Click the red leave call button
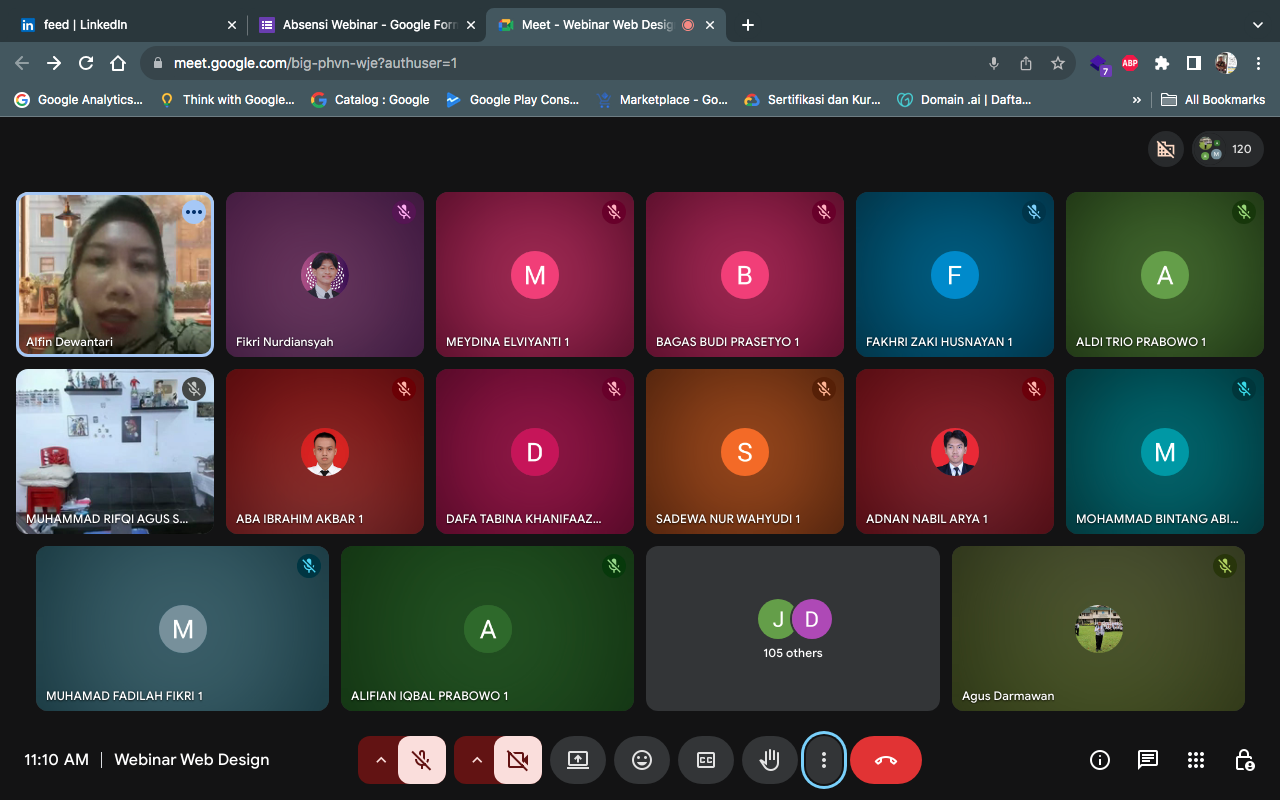Viewport: 1280px width, 800px height. click(x=886, y=760)
